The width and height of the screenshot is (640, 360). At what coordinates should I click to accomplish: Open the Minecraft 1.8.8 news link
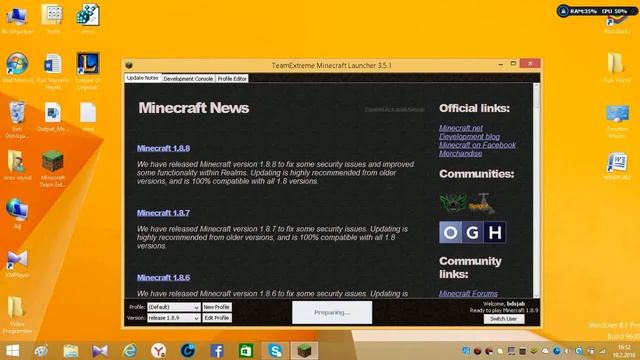tap(163, 148)
